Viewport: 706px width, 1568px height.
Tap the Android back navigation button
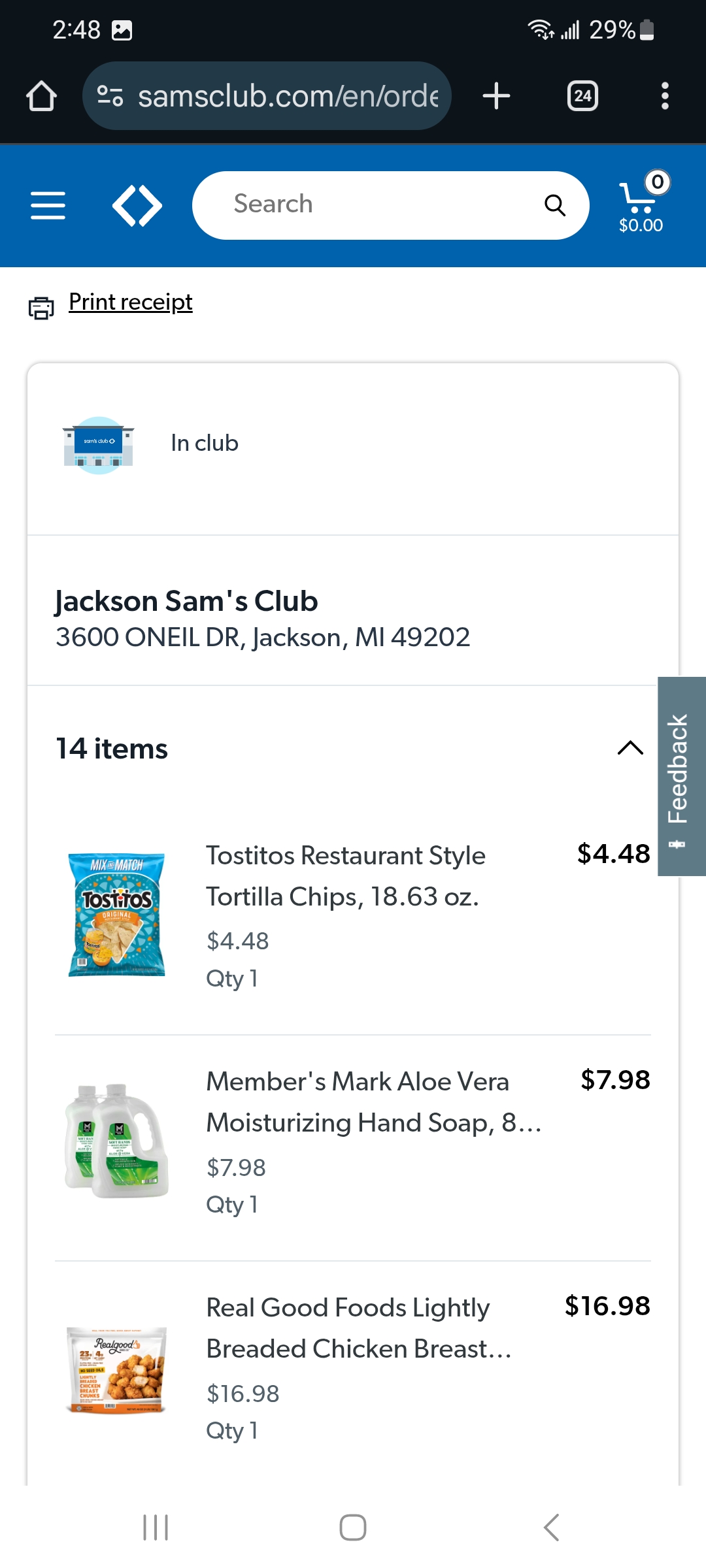[551, 1527]
